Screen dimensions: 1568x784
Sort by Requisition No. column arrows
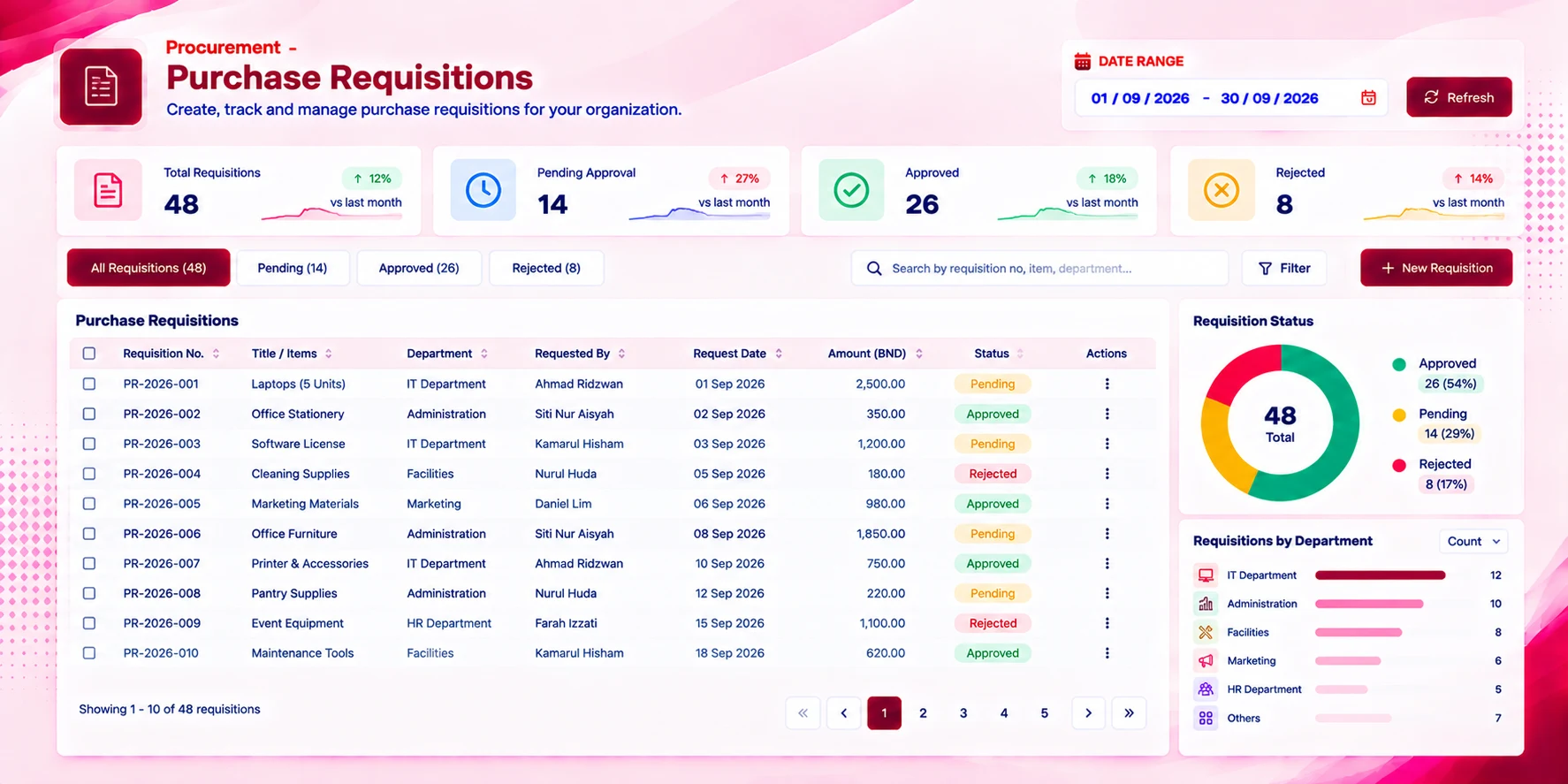[x=216, y=354]
